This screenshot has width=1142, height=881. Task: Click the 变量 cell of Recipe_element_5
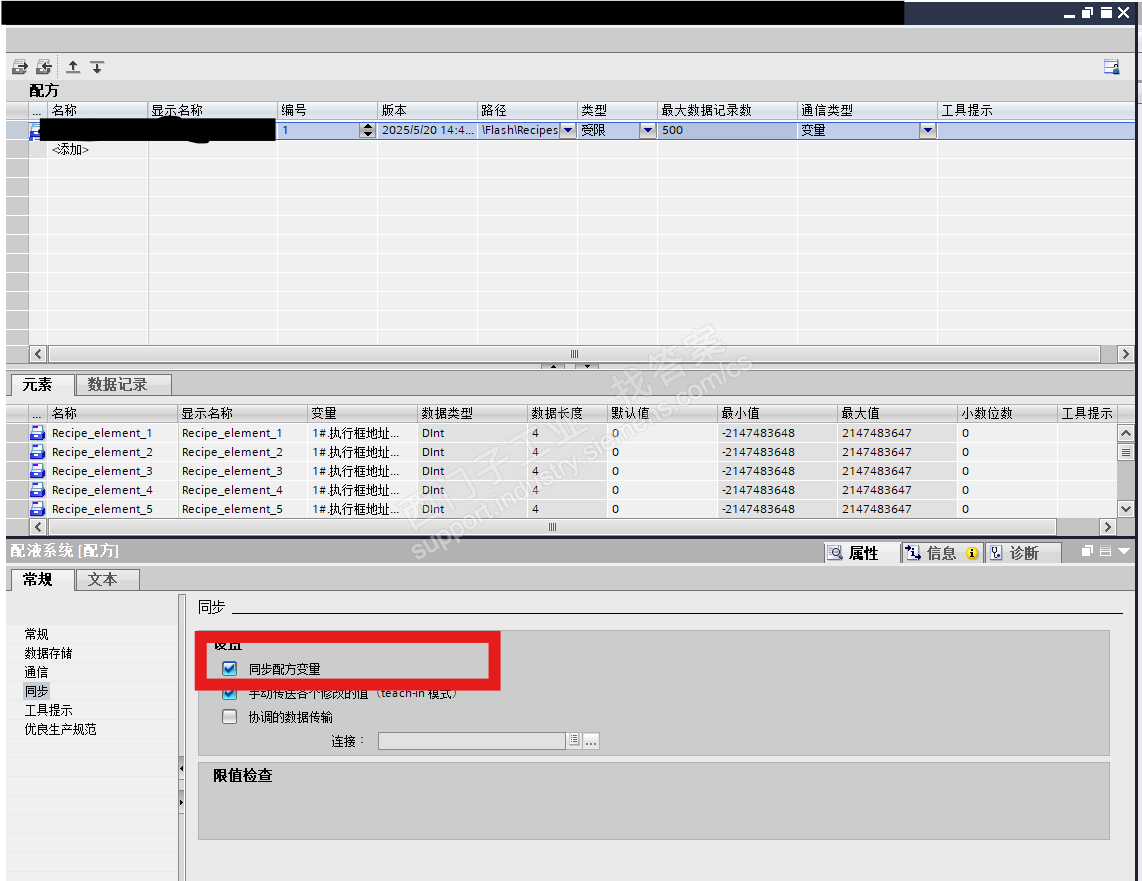(363, 508)
